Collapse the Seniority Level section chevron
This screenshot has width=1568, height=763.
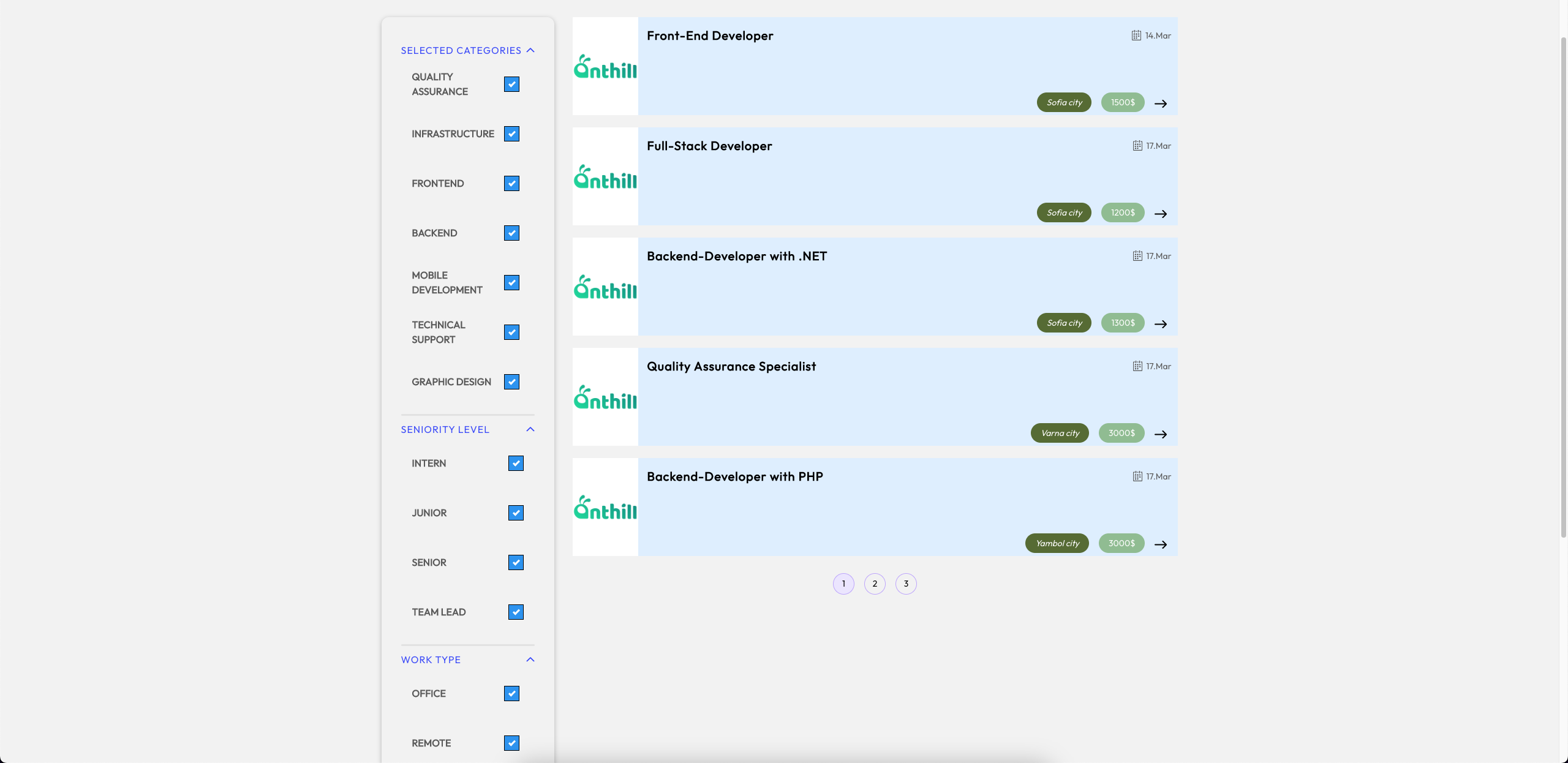click(x=530, y=429)
